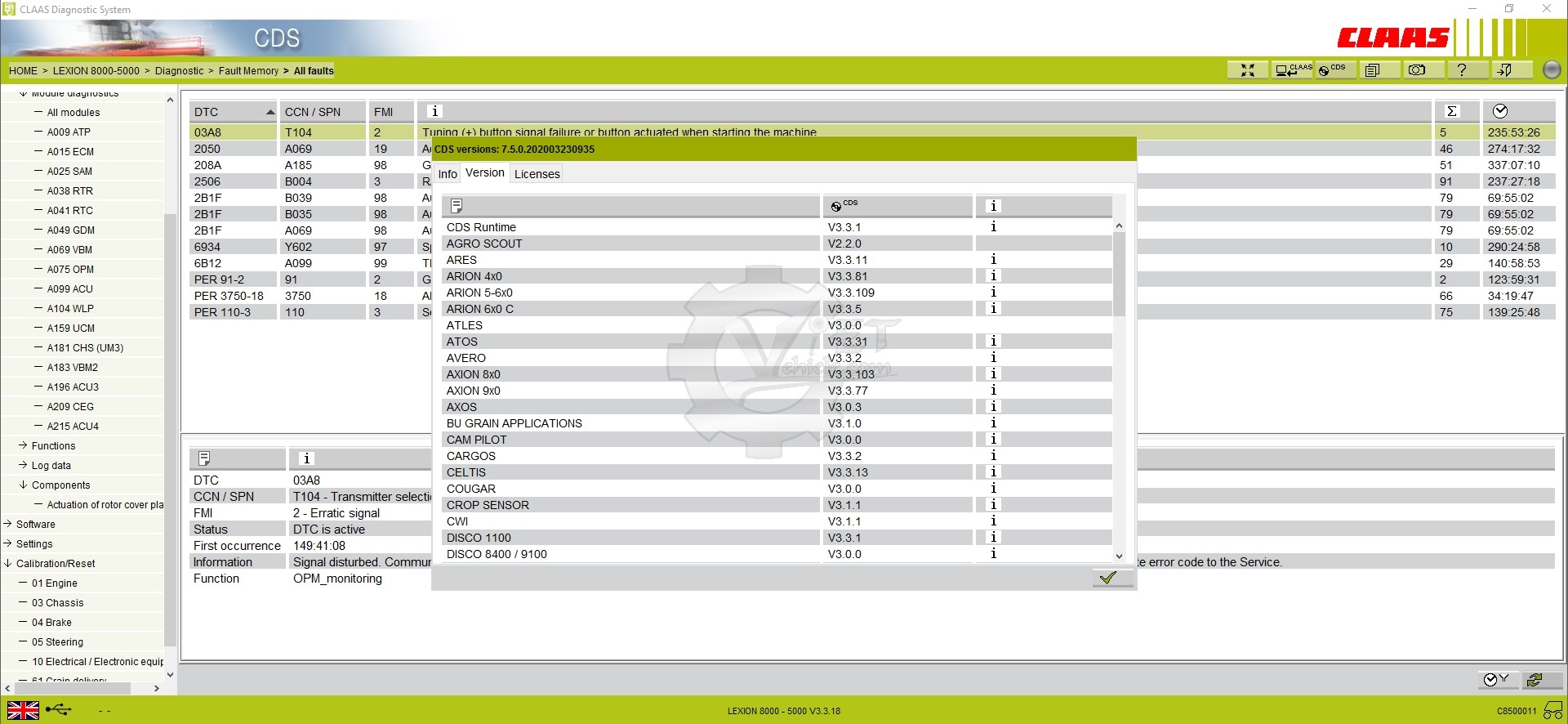This screenshot has width=1568, height=724.
Task: Click the CDS globe toolbar icon
Action: [x=1333, y=70]
